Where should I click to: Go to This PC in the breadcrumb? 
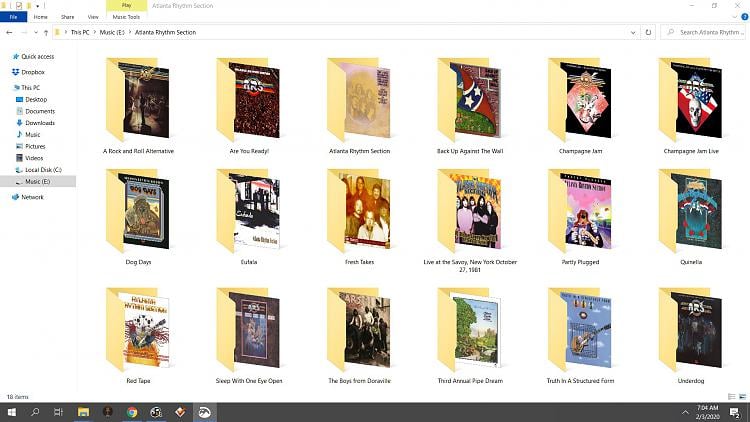tap(80, 32)
